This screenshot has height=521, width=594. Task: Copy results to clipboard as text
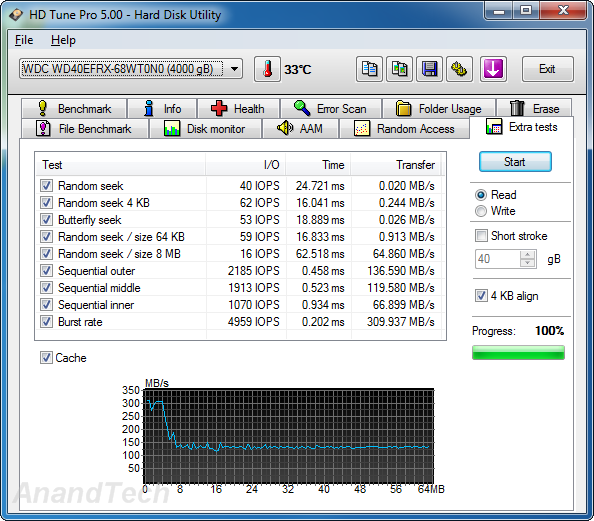point(369,69)
